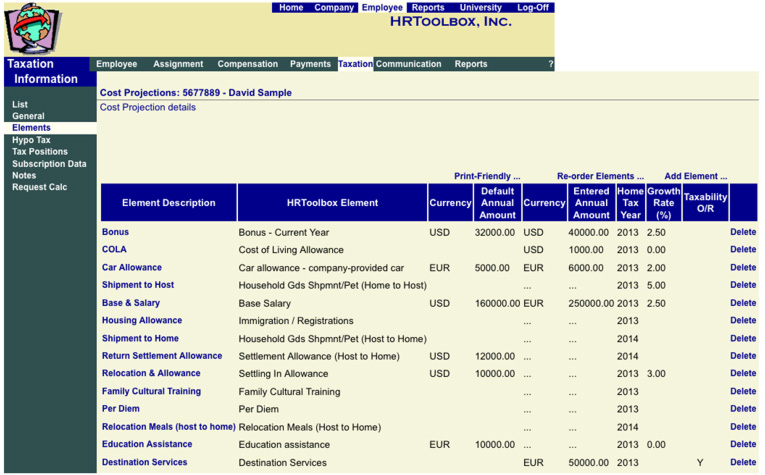Open the Base & Salary element
The width and height of the screenshot is (765, 475).
130,303
